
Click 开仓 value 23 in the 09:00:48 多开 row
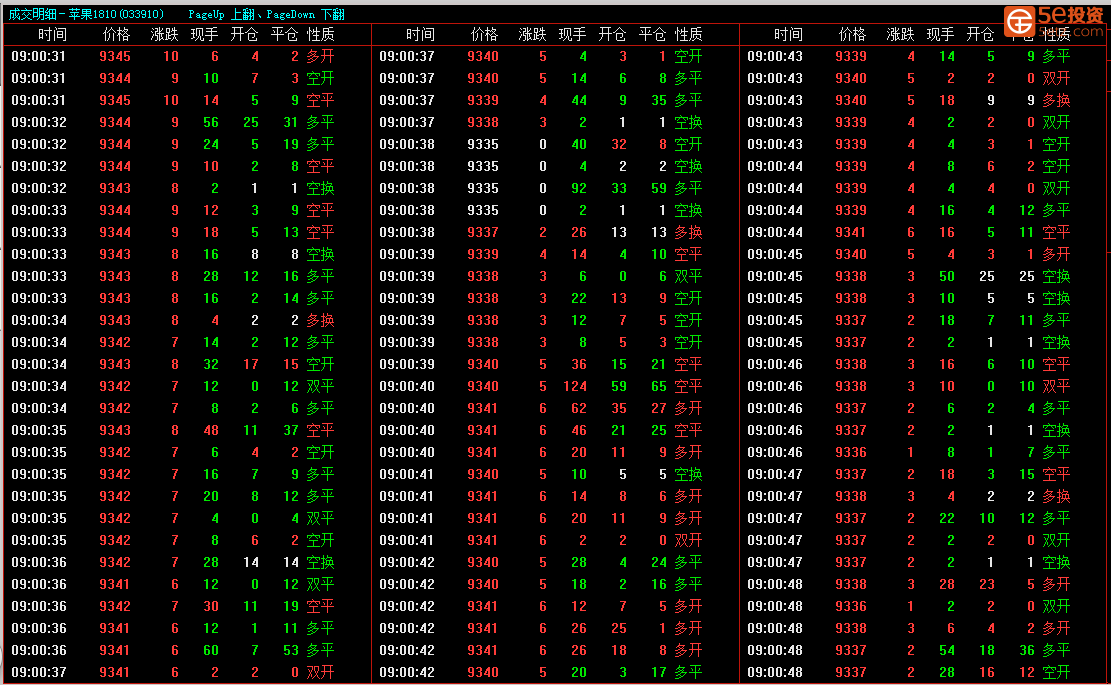pos(986,584)
